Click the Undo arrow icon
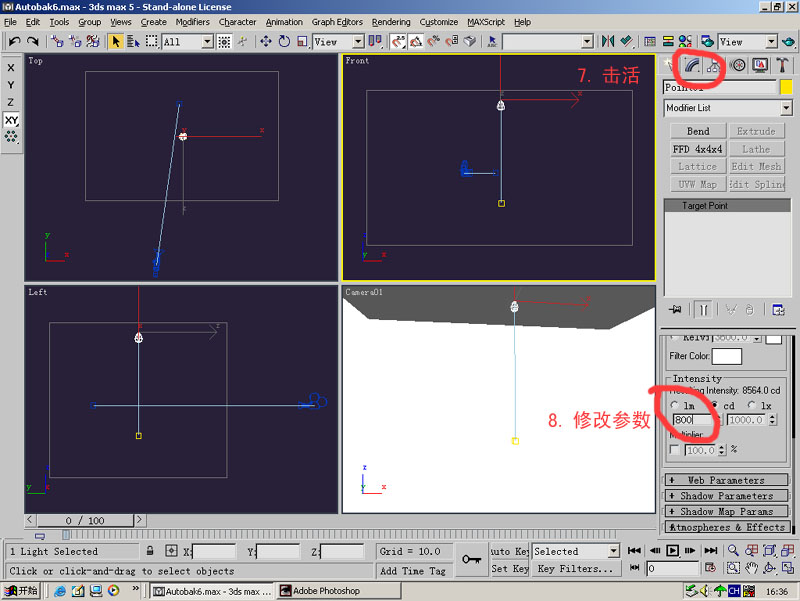This screenshot has width=800, height=601. pos(14,41)
